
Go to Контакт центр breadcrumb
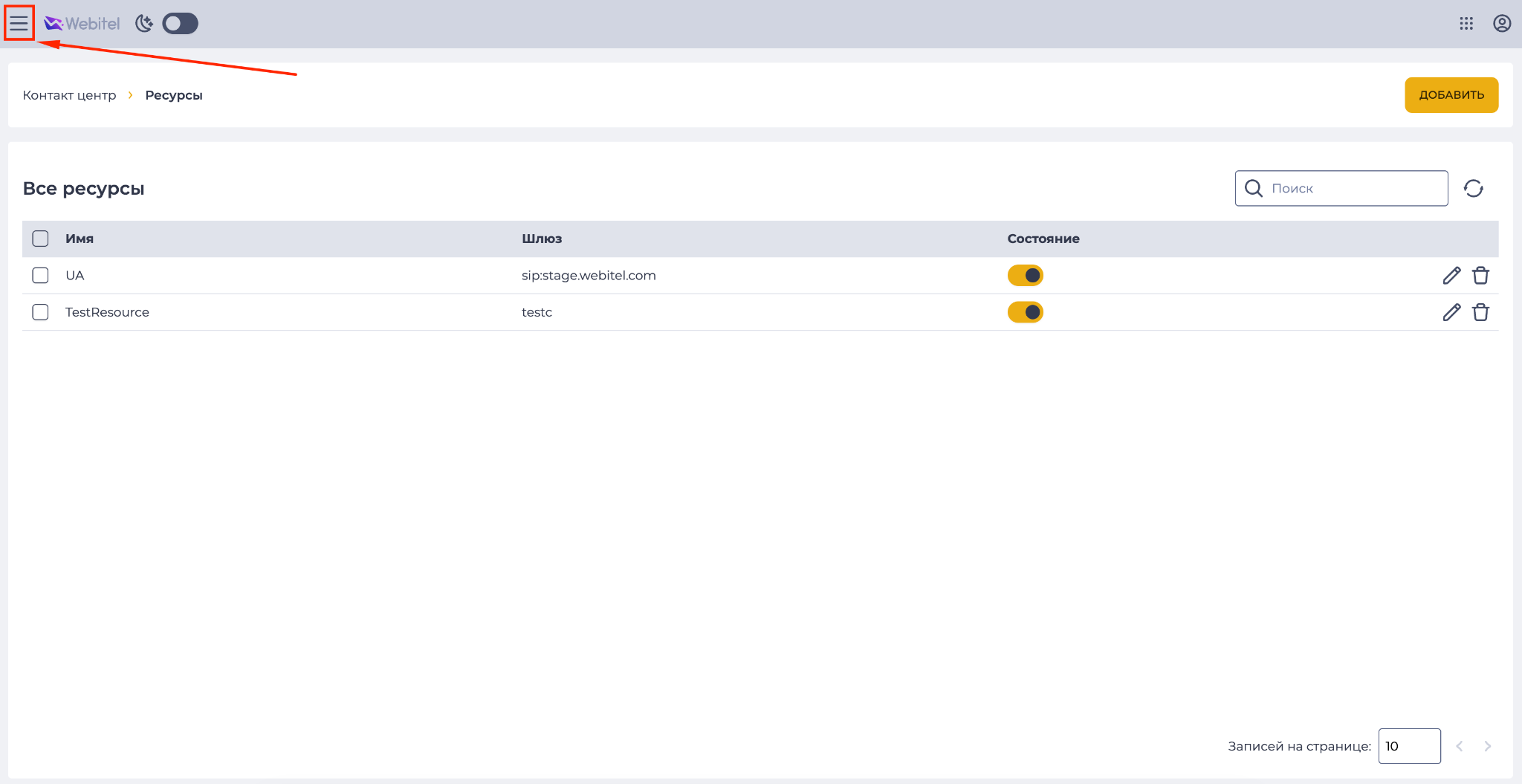click(69, 95)
